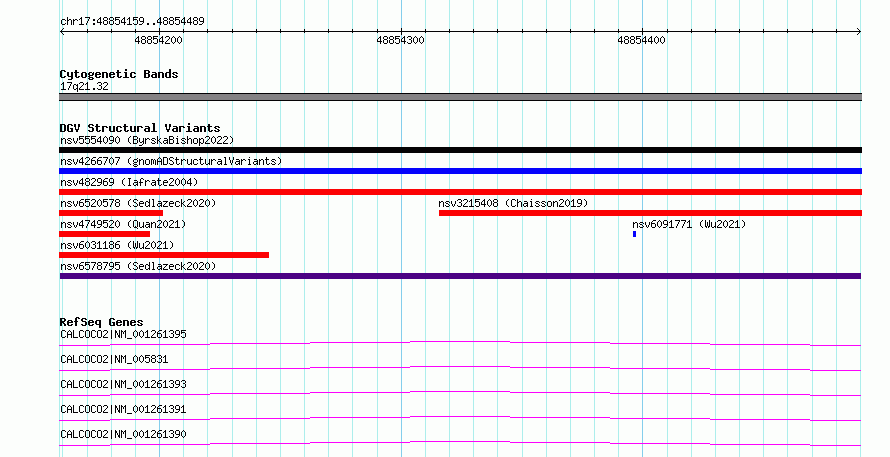Select the short red nsv6520578 bar
Image resolution: width=890 pixels, height=457 pixels.
(x=111, y=213)
